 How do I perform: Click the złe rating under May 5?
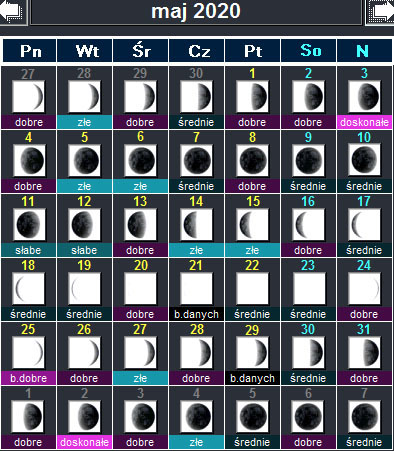tap(84, 186)
